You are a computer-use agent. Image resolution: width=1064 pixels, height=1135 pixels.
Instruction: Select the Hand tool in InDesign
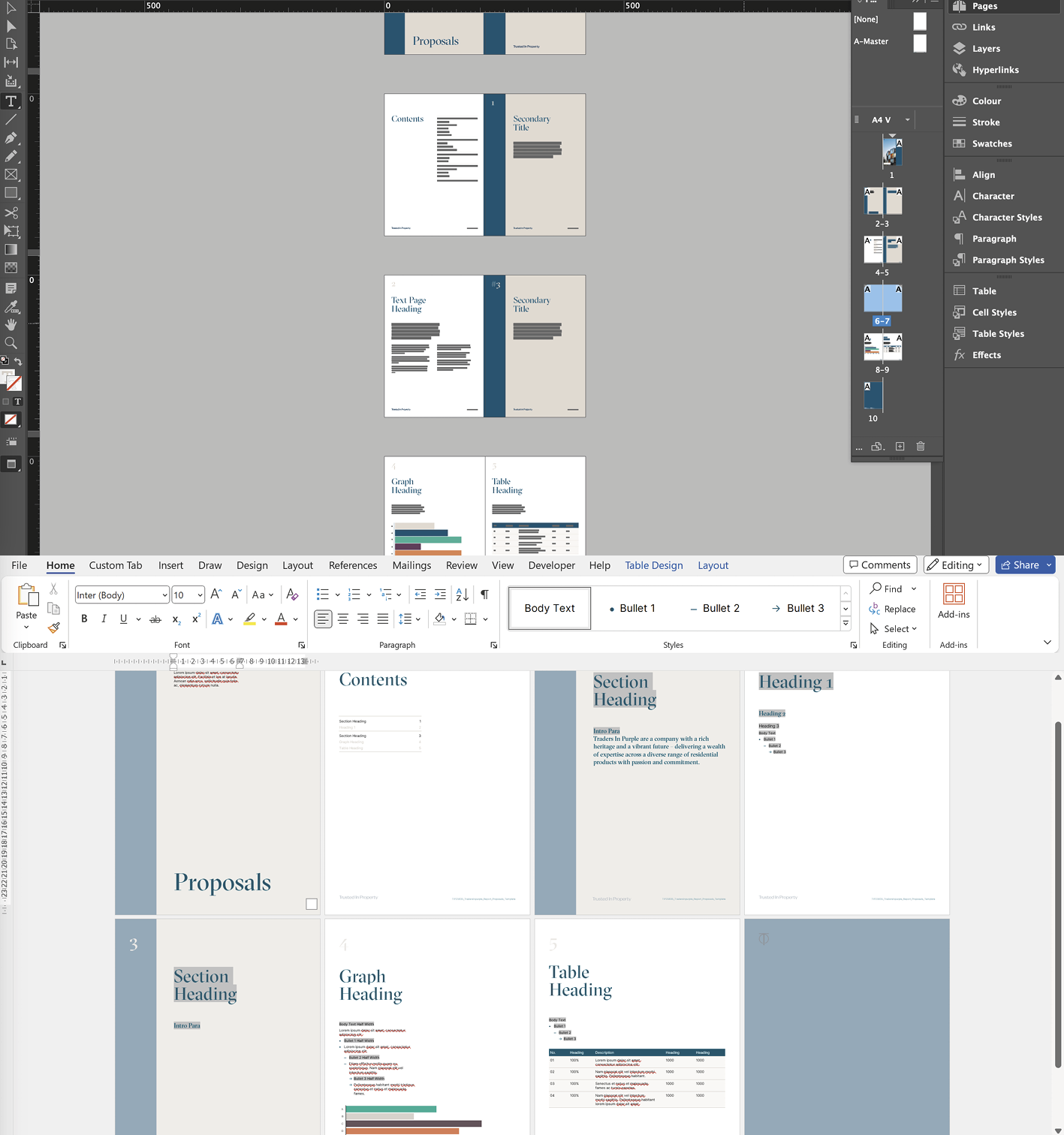coord(11,324)
